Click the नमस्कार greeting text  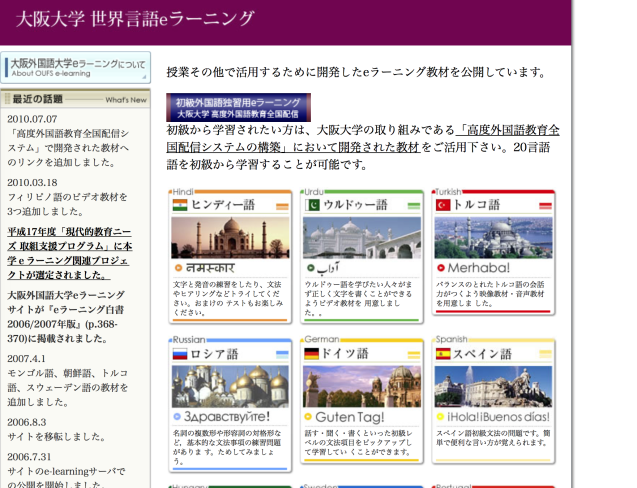click(x=210, y=268)
